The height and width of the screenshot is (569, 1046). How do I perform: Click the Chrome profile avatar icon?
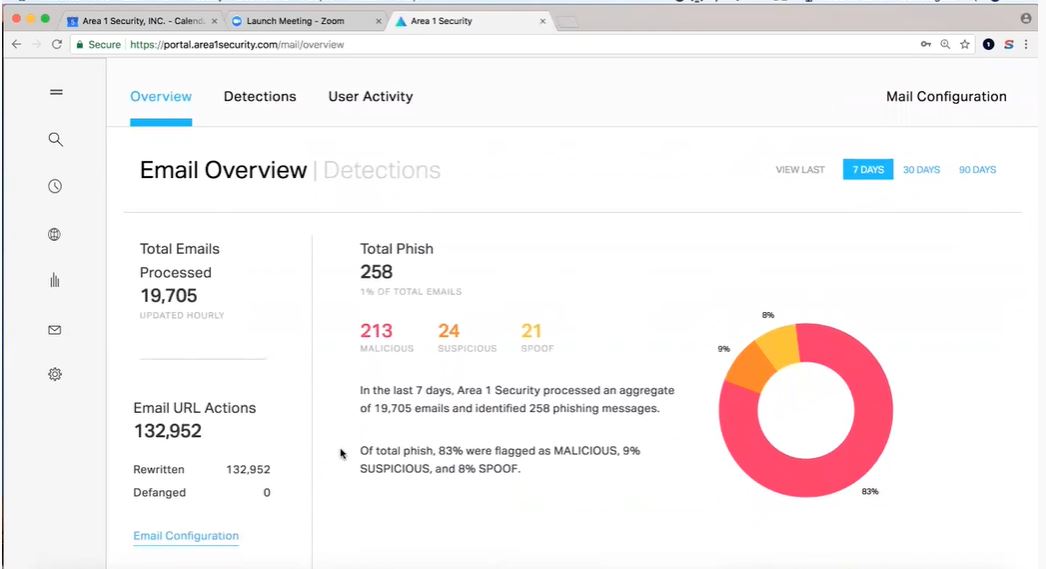1026,19
